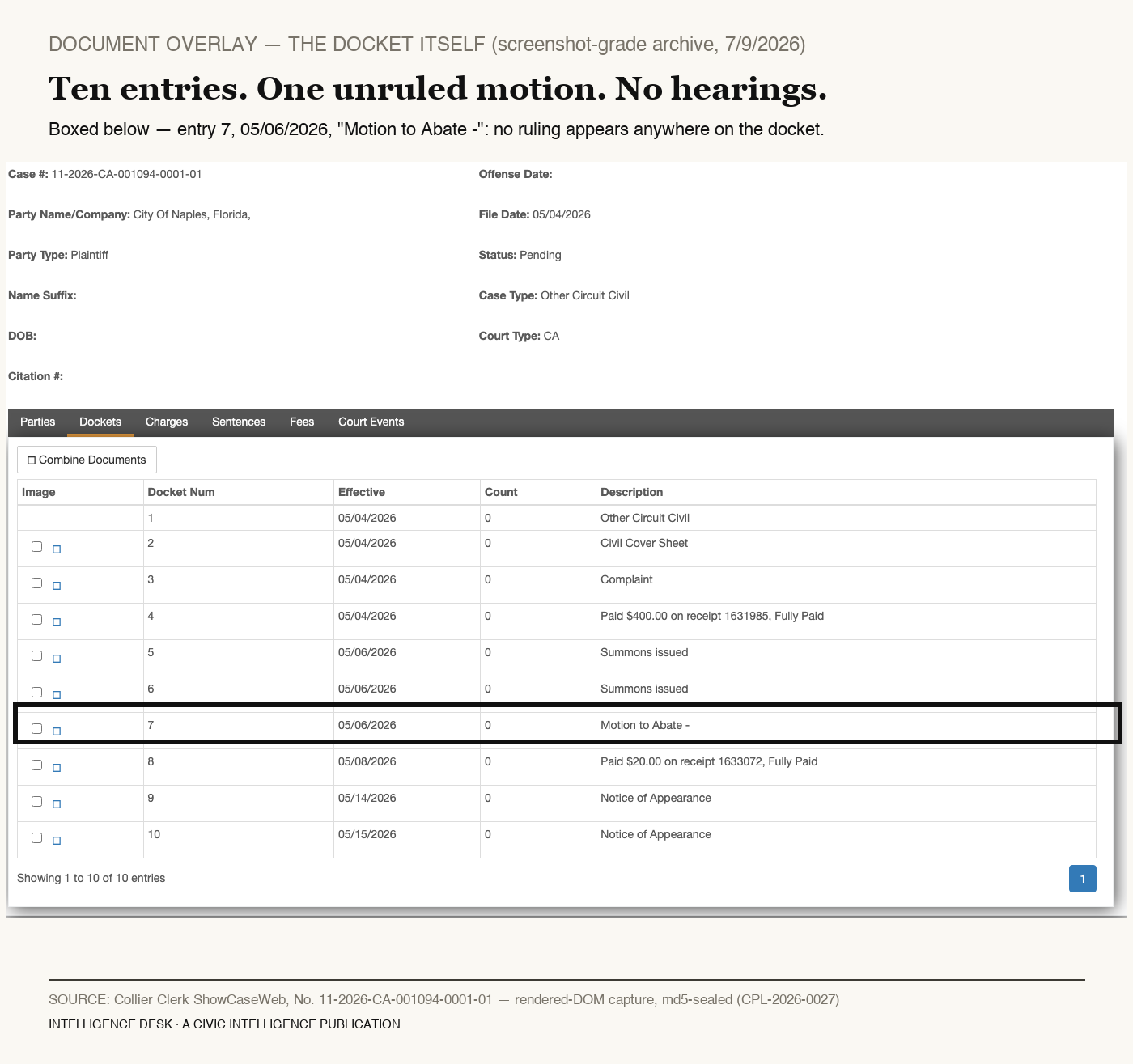The height and width of the screenshot is (1064, 1133).
Task: Open document icon for Paid $20.00 receipt row
Action: pos(57,768)
